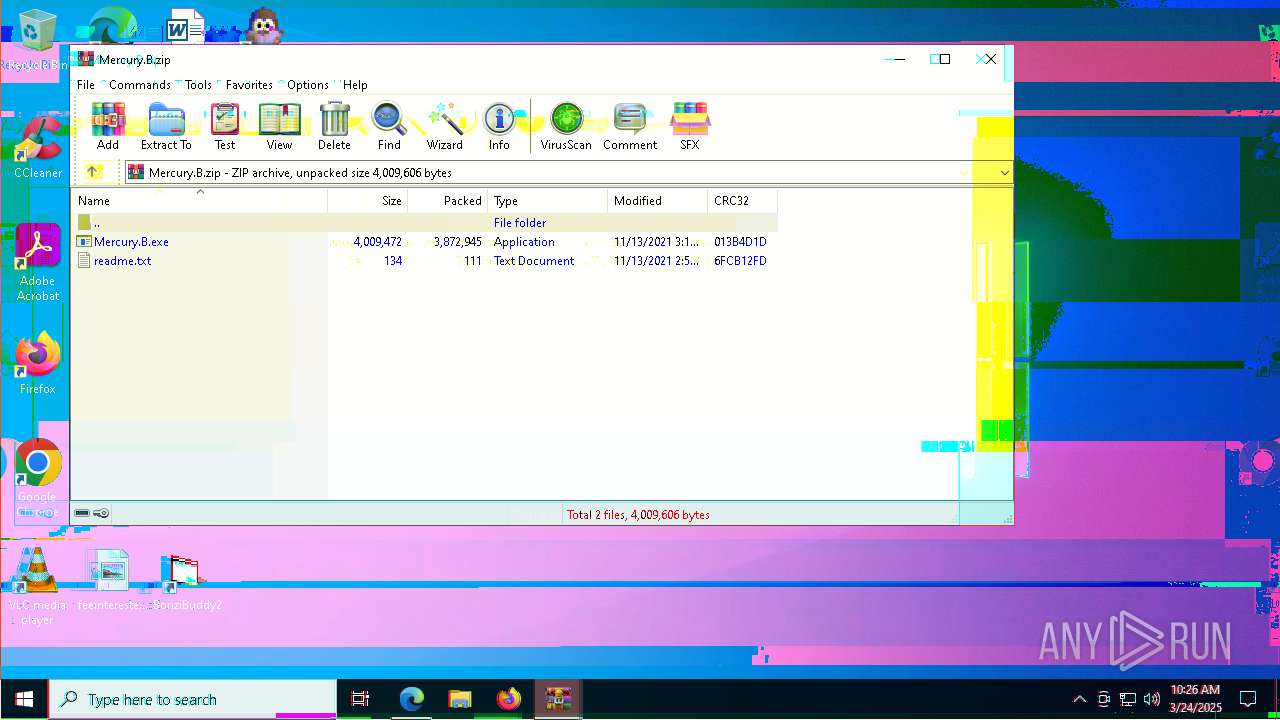Open the View toolbar icon
This screenshot has height=720, width=1280.
279,126
